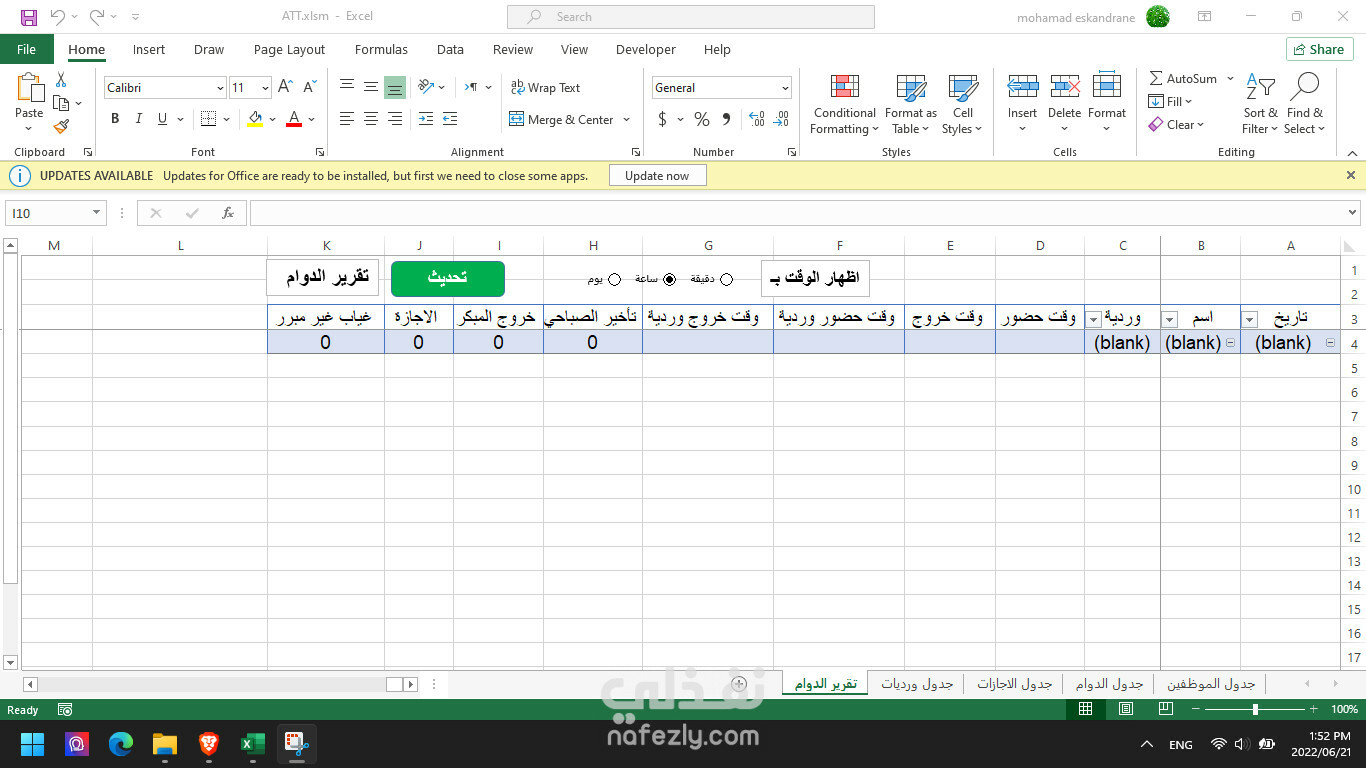The height and width of the screenshot is (768, 1366).
Task: Click the Align Left icon
Action: pyautogui.click(x=347, y=119)
